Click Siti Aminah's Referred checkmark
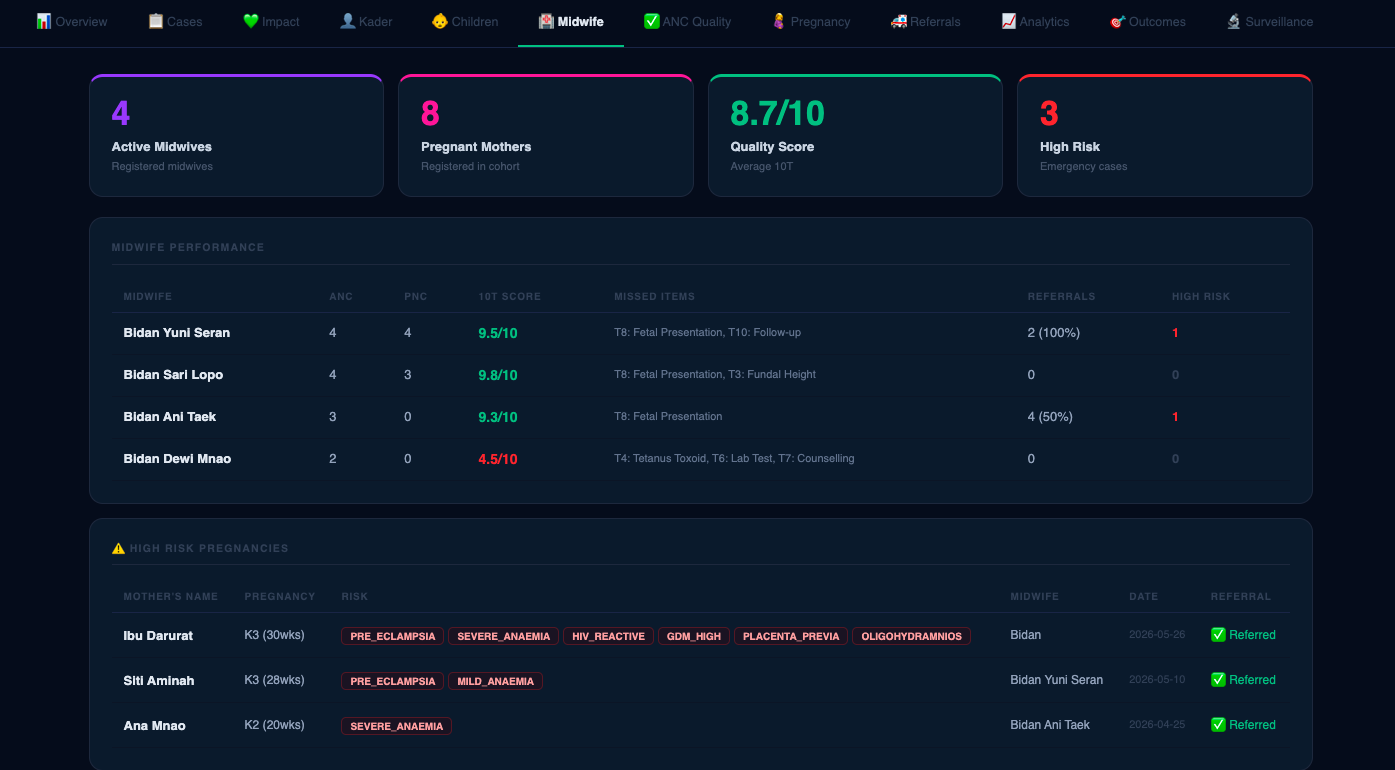This screenshot has height=770, width=1395. pyautogui.click(x=1218, y=680)
